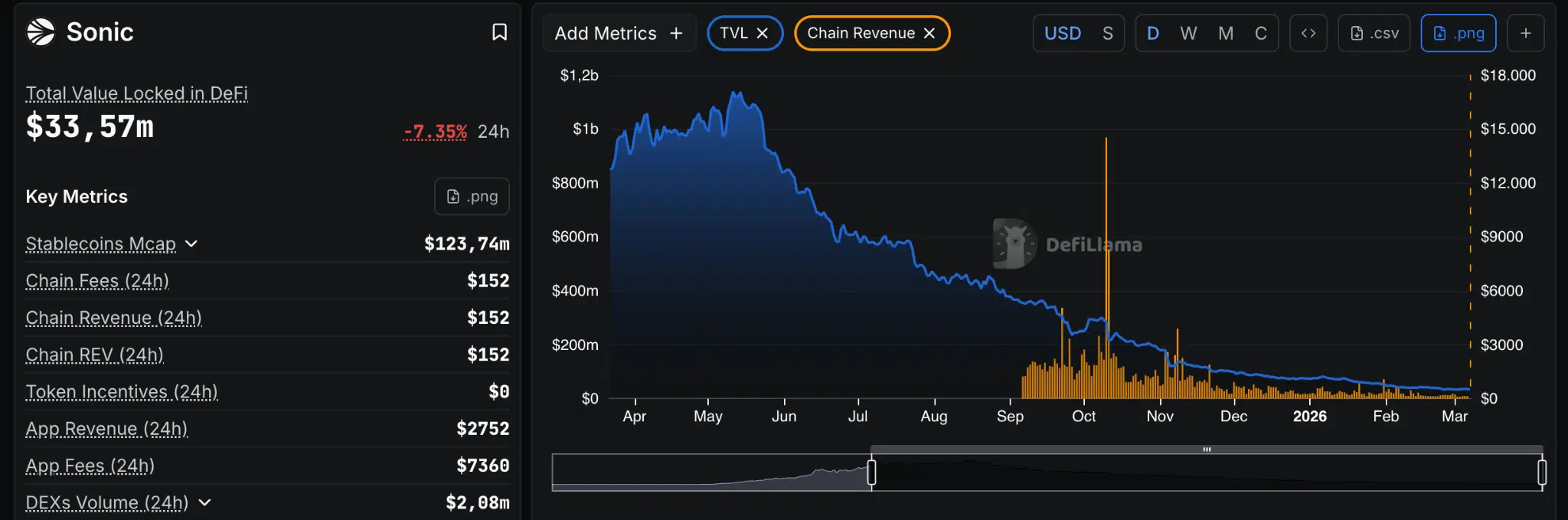This screenshot has width=1568, height=520.
Task: Open the embed code icon button
Action: (x=1308, y=33)
